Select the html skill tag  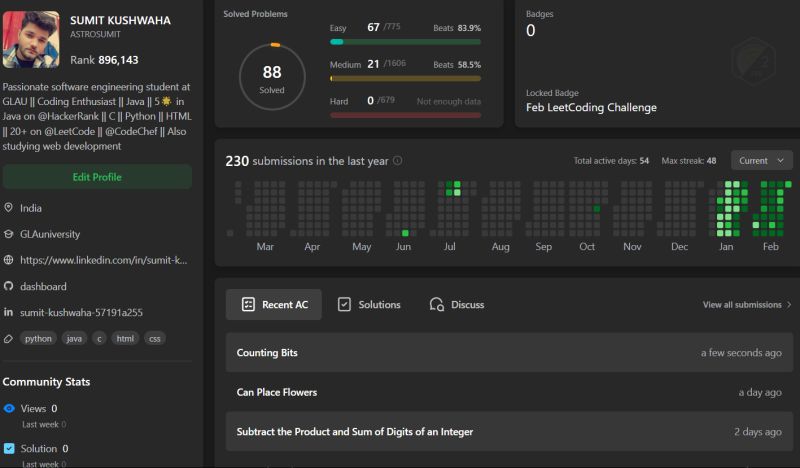pyautogui.click(x=125, y=338)
